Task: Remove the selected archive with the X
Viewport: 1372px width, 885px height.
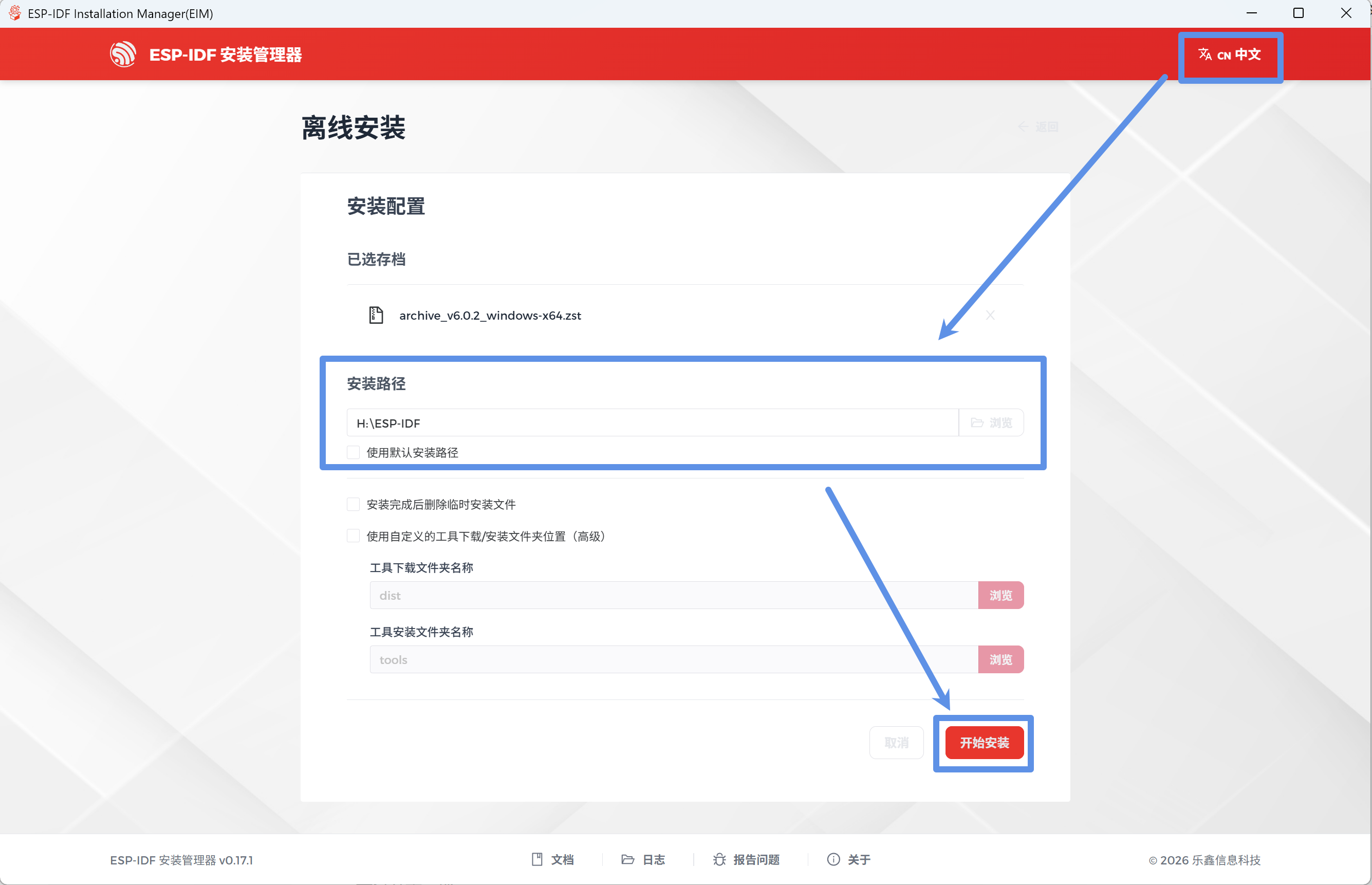Action: 990,315
